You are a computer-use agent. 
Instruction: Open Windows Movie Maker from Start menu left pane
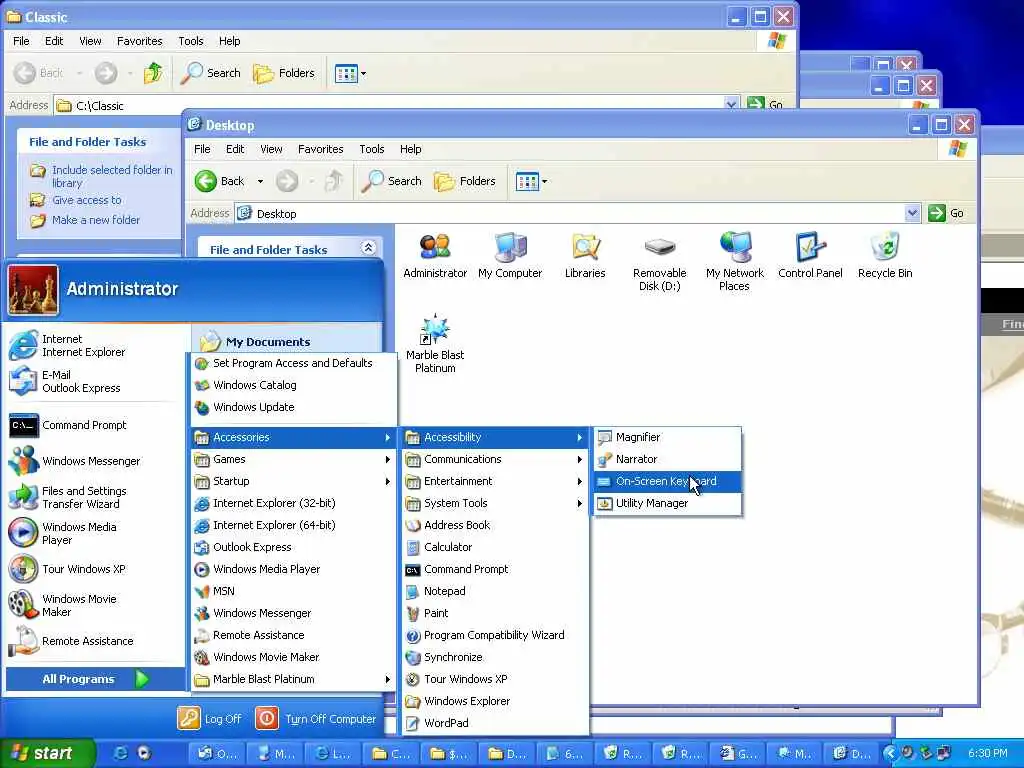[95, 605]
